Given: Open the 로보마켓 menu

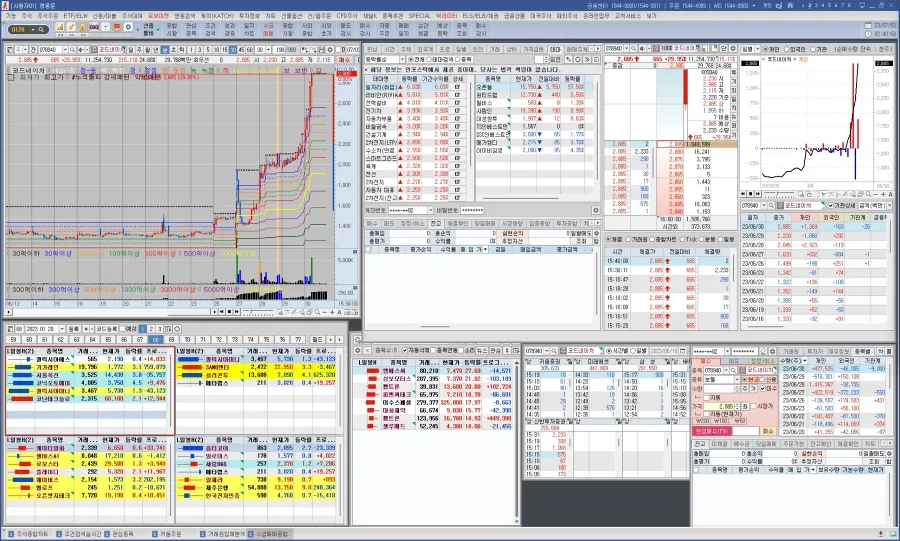Looking at the screenshot, I should click(x=158, y=15).
